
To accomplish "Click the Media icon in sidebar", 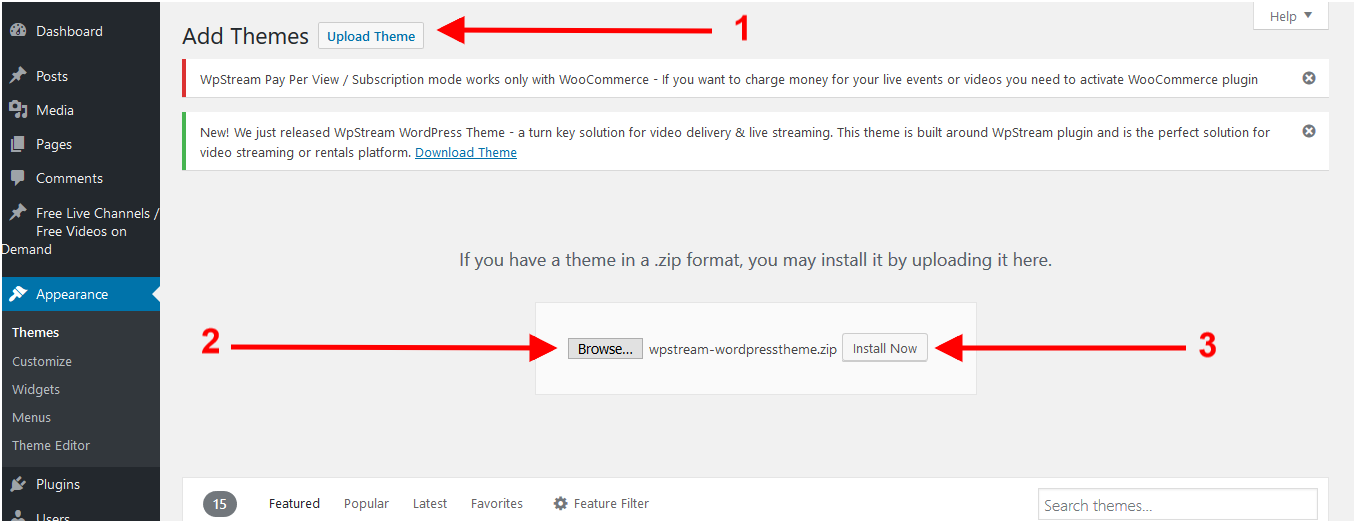I will click(18, 110).
